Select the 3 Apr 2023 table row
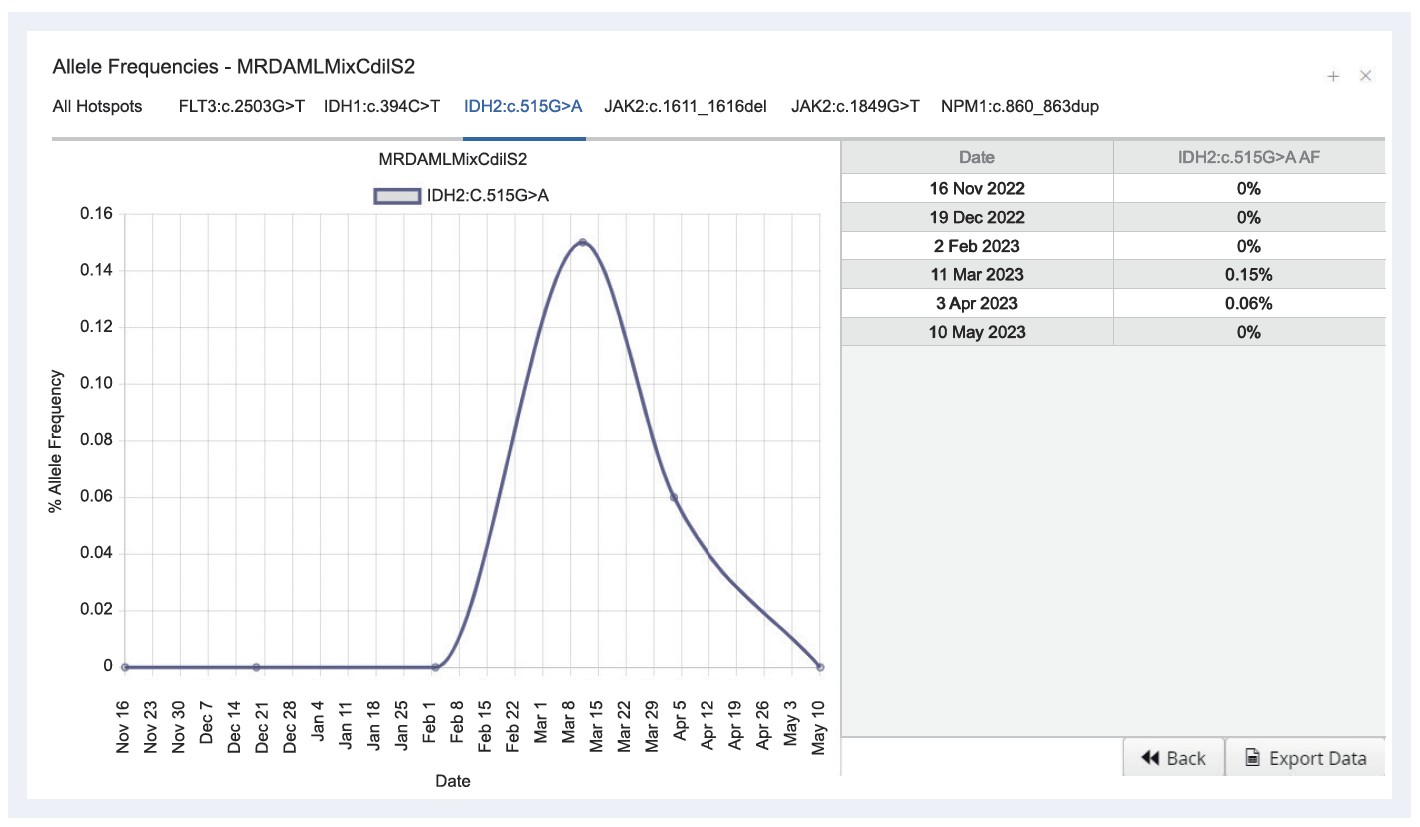The image size is (1420, 827). tap(1112, 304)
